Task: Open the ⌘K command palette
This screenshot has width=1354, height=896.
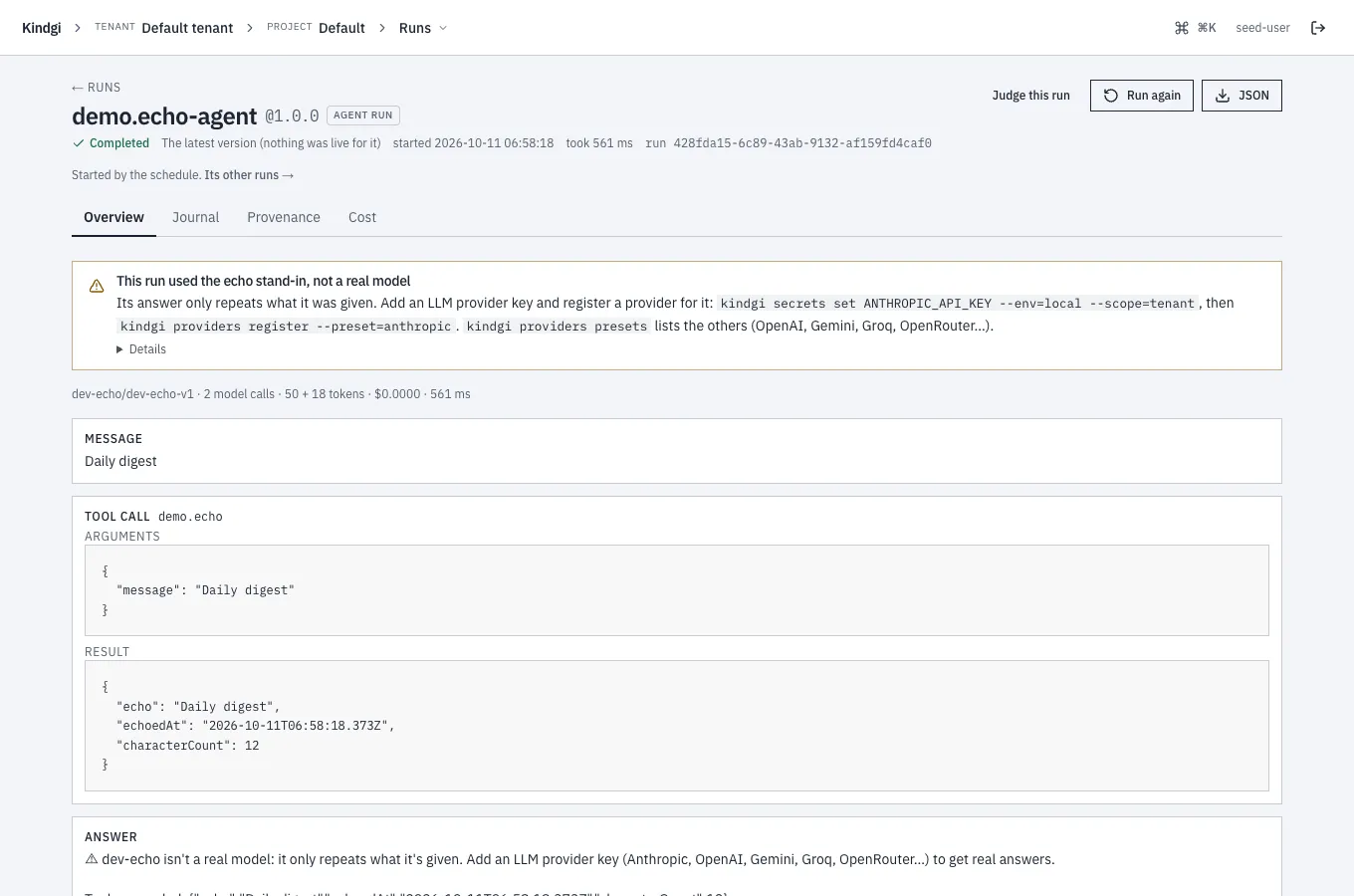Action: pyautogui.click(x=1196, y=28)
